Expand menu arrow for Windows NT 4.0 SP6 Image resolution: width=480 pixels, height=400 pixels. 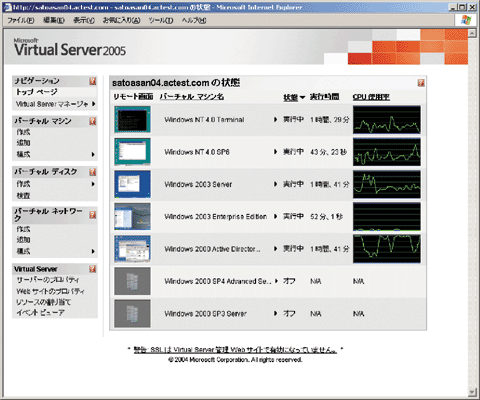pos(275,152)
